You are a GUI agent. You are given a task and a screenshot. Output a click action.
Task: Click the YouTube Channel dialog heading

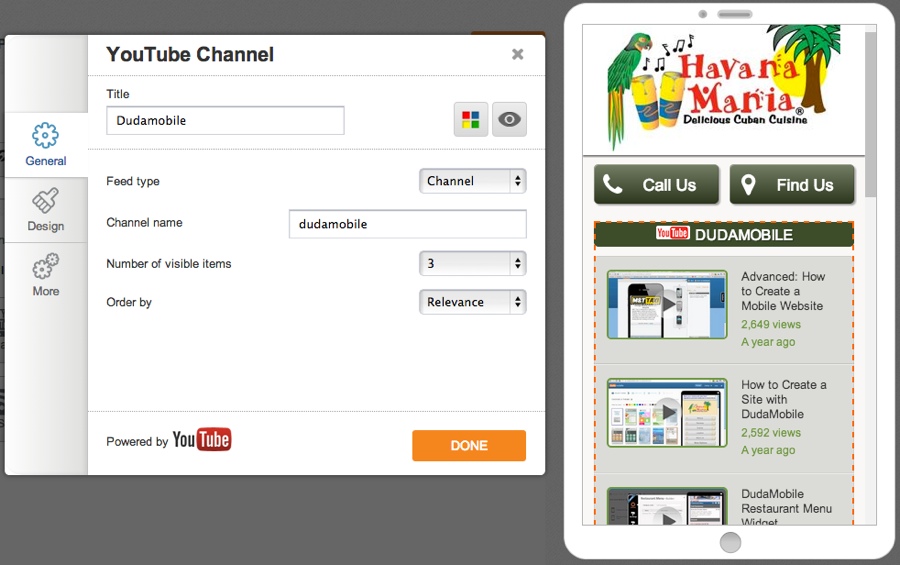click(x=190, y=55)
